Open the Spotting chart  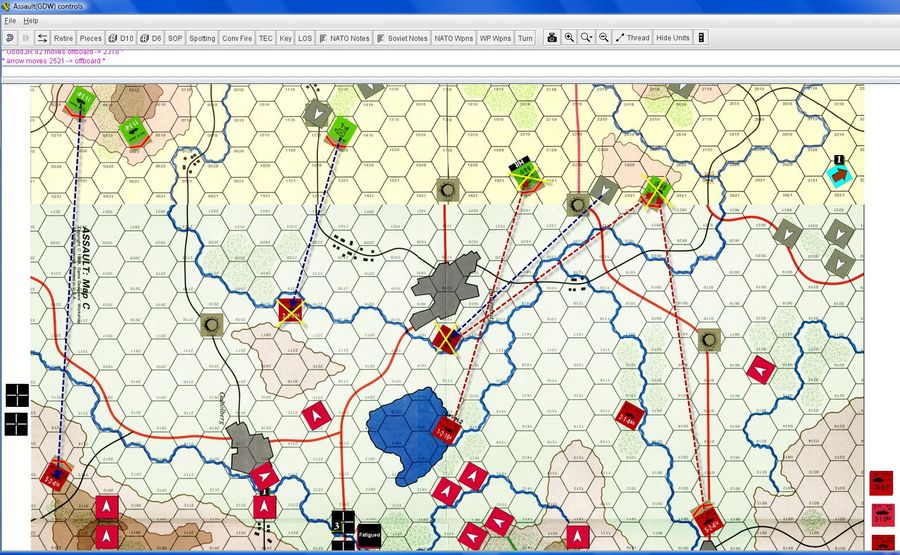pyautogui.click(x=202, y=38)
